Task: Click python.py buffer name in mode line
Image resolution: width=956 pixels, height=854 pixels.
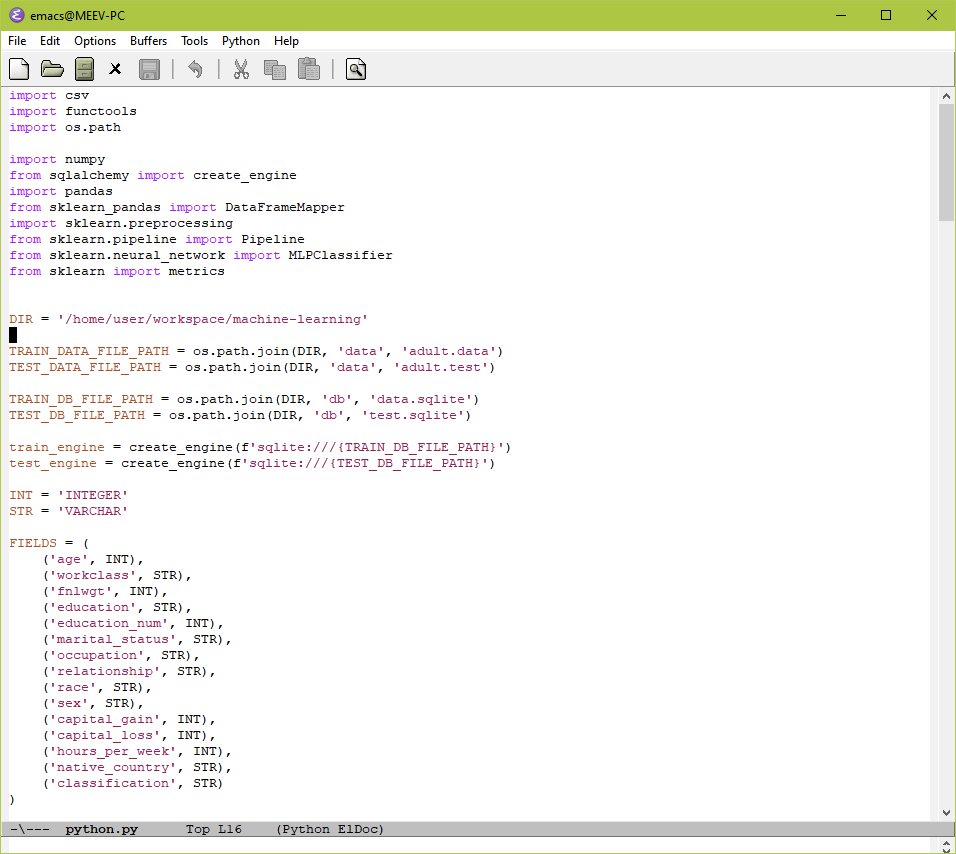Action: [101, 829]
